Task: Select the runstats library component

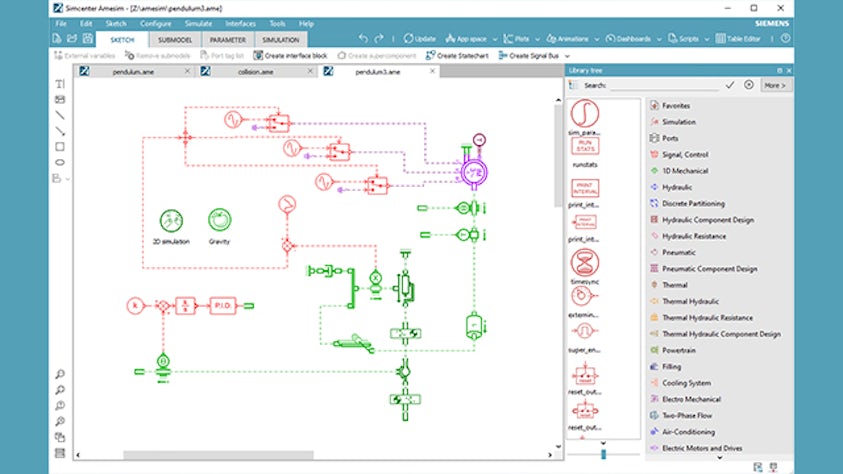Action: pyautogui.click(x=585, y=146)
